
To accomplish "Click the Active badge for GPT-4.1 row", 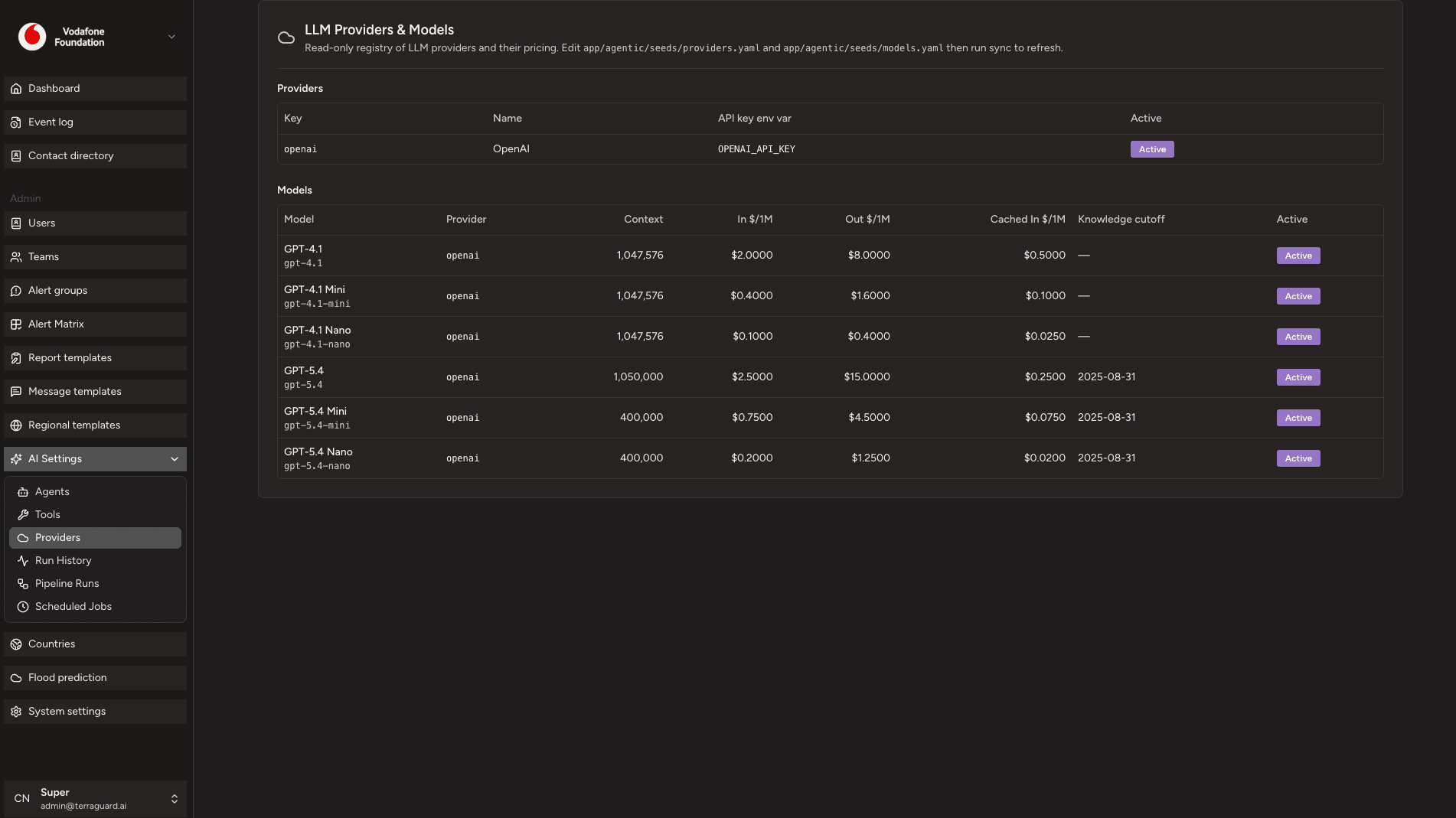I will pyautogui.click(x=1298, y=256).
